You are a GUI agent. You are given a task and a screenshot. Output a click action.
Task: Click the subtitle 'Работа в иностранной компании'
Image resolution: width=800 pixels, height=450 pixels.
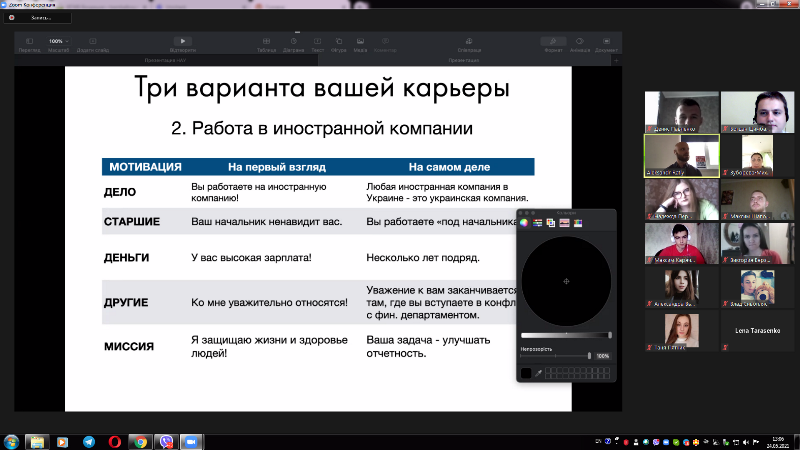pyautogui.click(x=332, y=128)
